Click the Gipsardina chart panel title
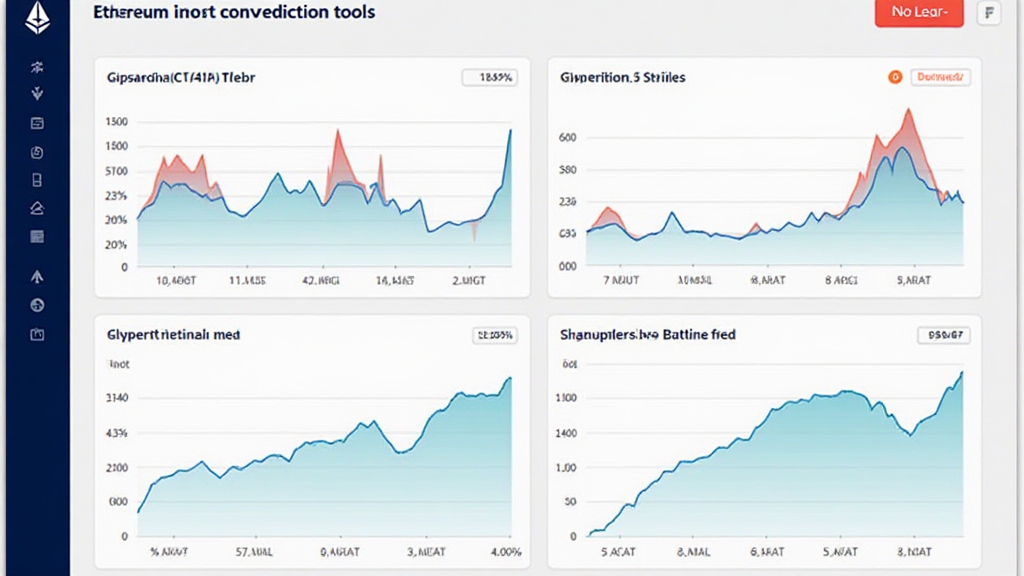The height and width of the screenshot is (576, 1024). (181, 77)
